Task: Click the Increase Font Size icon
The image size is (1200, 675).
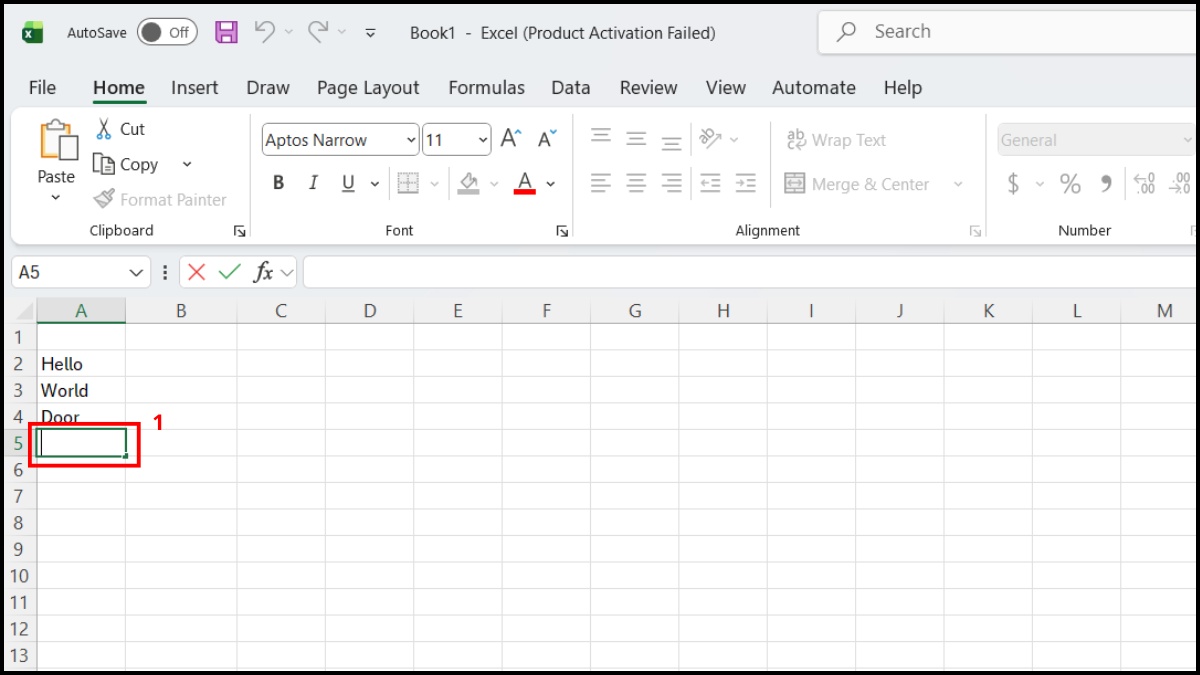Action: point(510,139)
